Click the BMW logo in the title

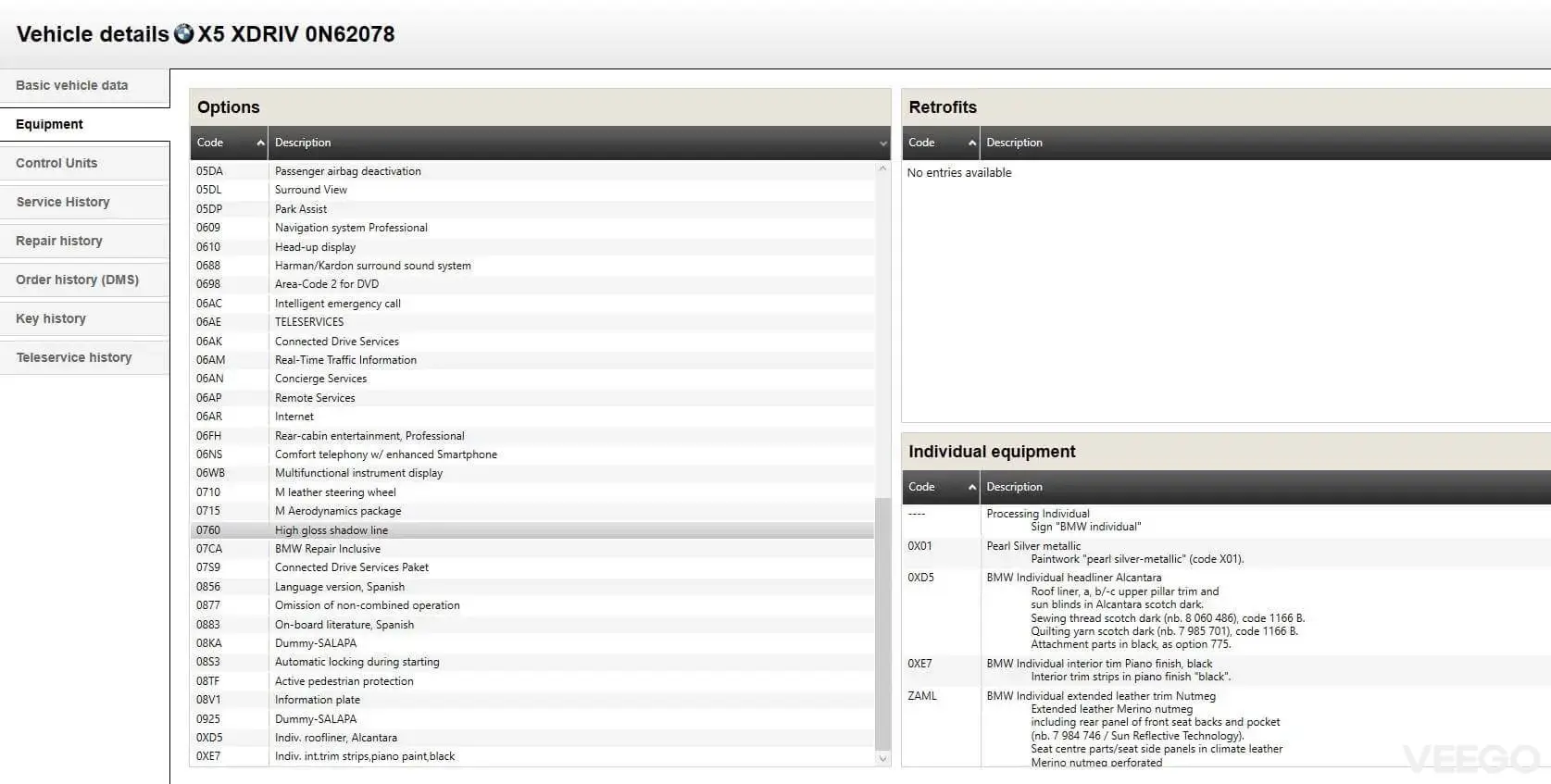(x=183, y=34)
